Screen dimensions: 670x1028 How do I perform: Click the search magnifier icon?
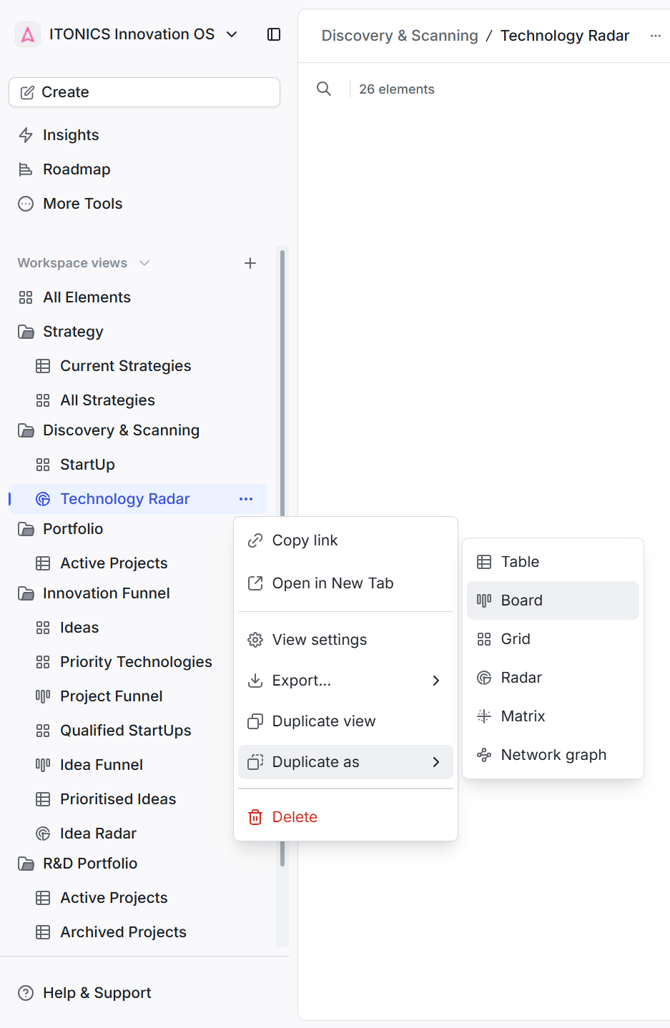pos(324,89)
